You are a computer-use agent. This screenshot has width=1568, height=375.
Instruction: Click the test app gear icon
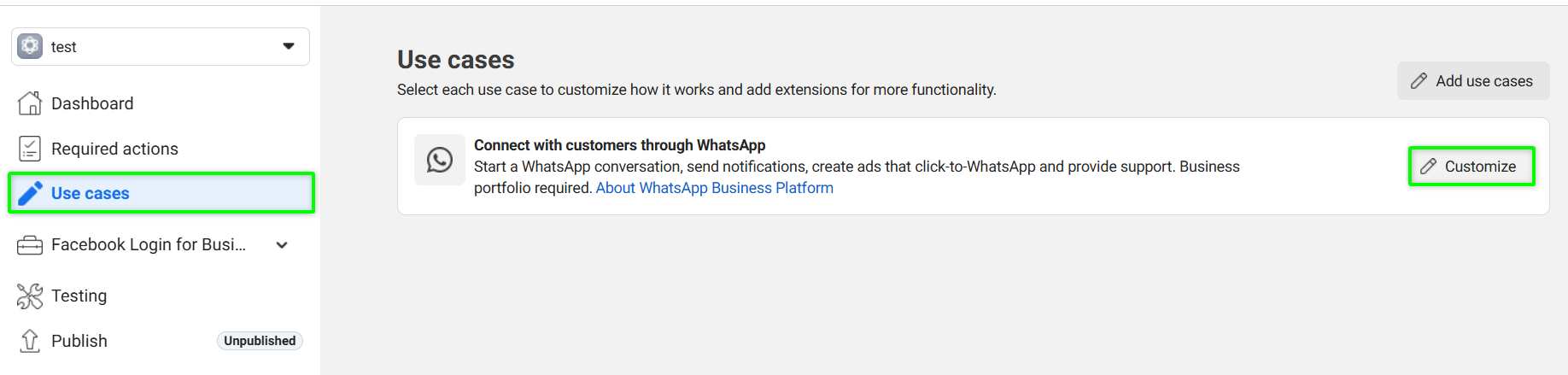[x=30, y=46]
